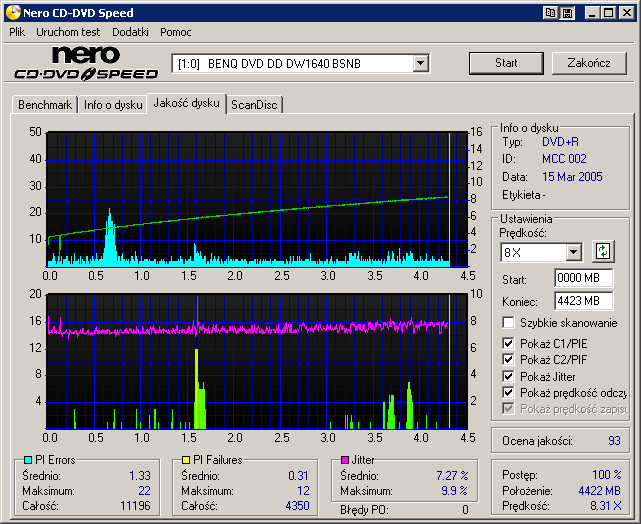This screenshot has width=641, height=524.
Task: Click the yellow PI Failures color swatch
Action: point(186,460)
